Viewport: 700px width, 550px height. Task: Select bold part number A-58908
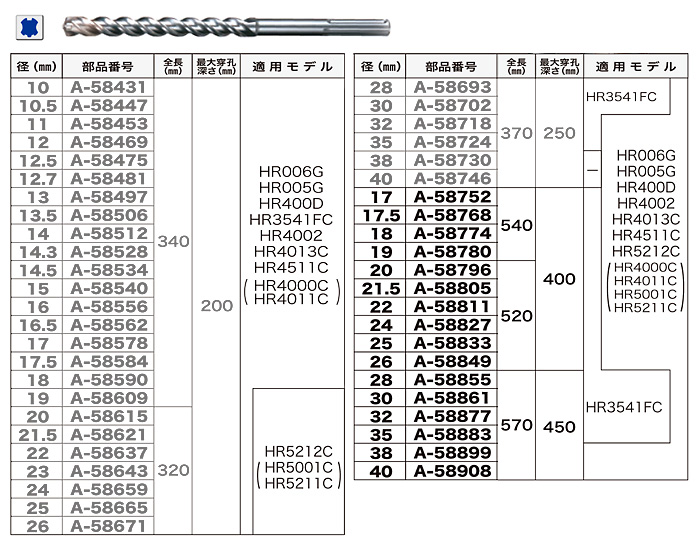pyautogui.click(x=453, y=472)
